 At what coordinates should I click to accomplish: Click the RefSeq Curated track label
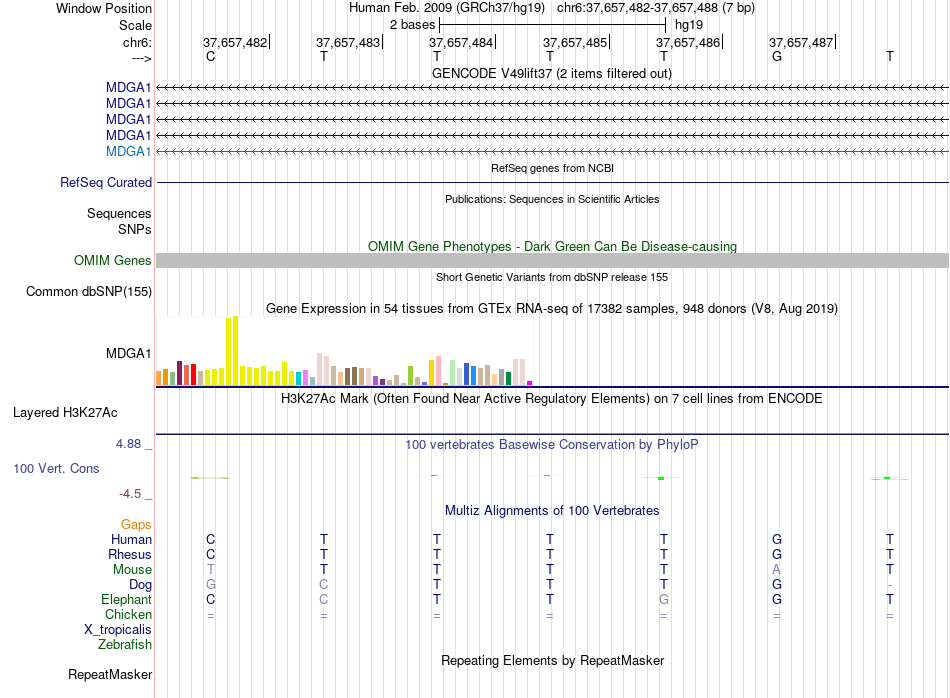coord(106,182)
